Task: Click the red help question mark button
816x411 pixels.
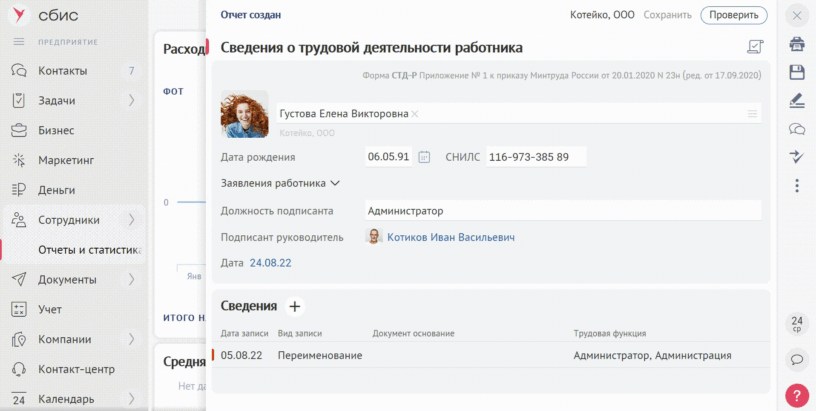Action: point(797,395)
